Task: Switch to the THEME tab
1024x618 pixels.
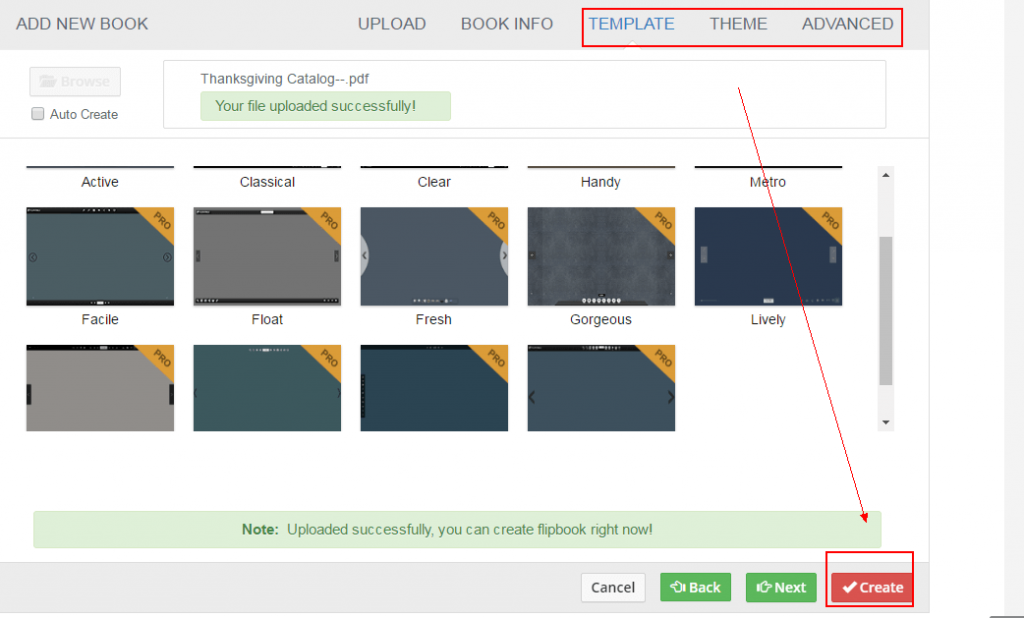Action: point(738,23)
